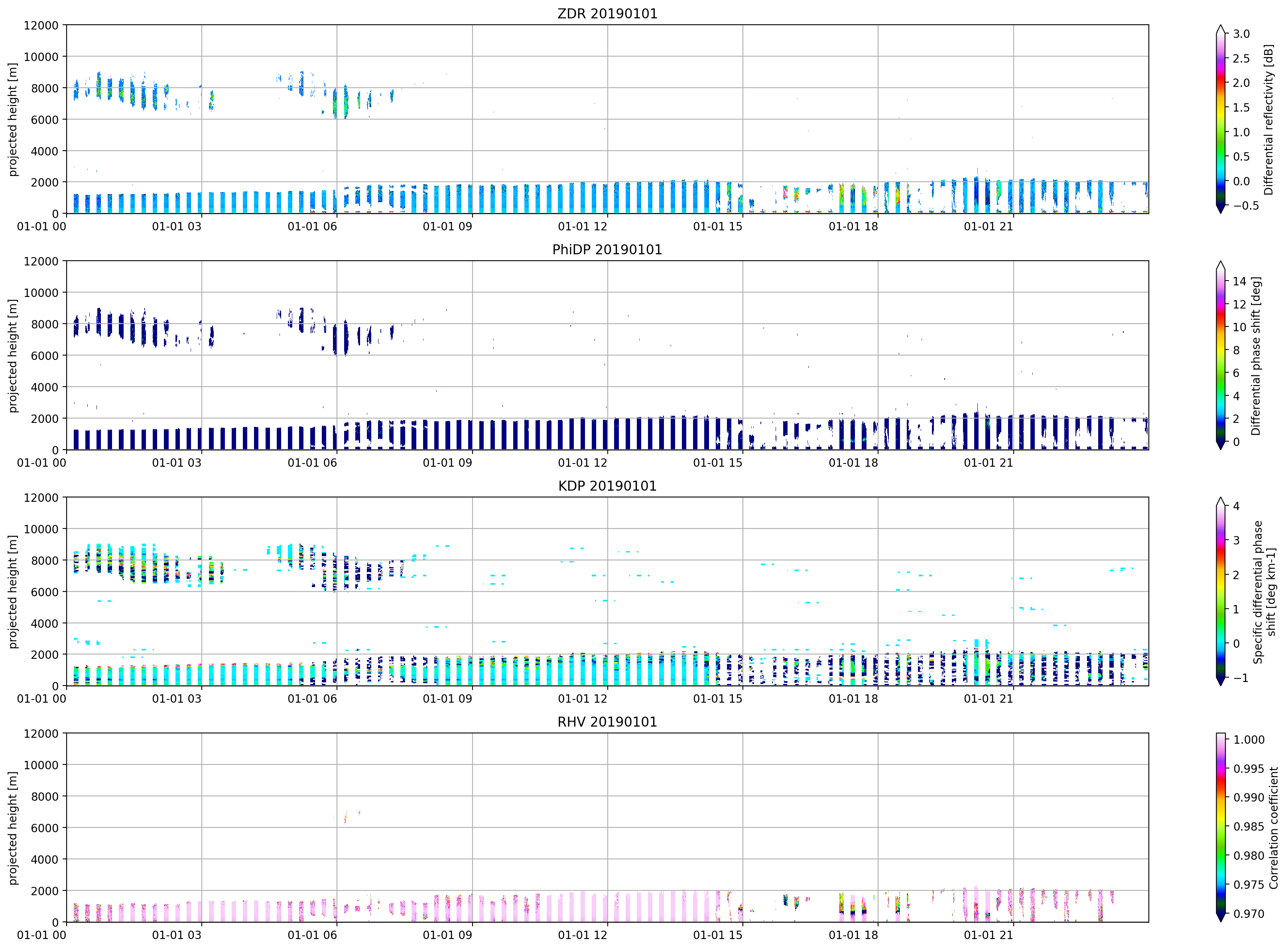Click the 0.970 tick on RHV colorbar
This screenshot has height=949, width=1288.
click(x=1249, y=914)
